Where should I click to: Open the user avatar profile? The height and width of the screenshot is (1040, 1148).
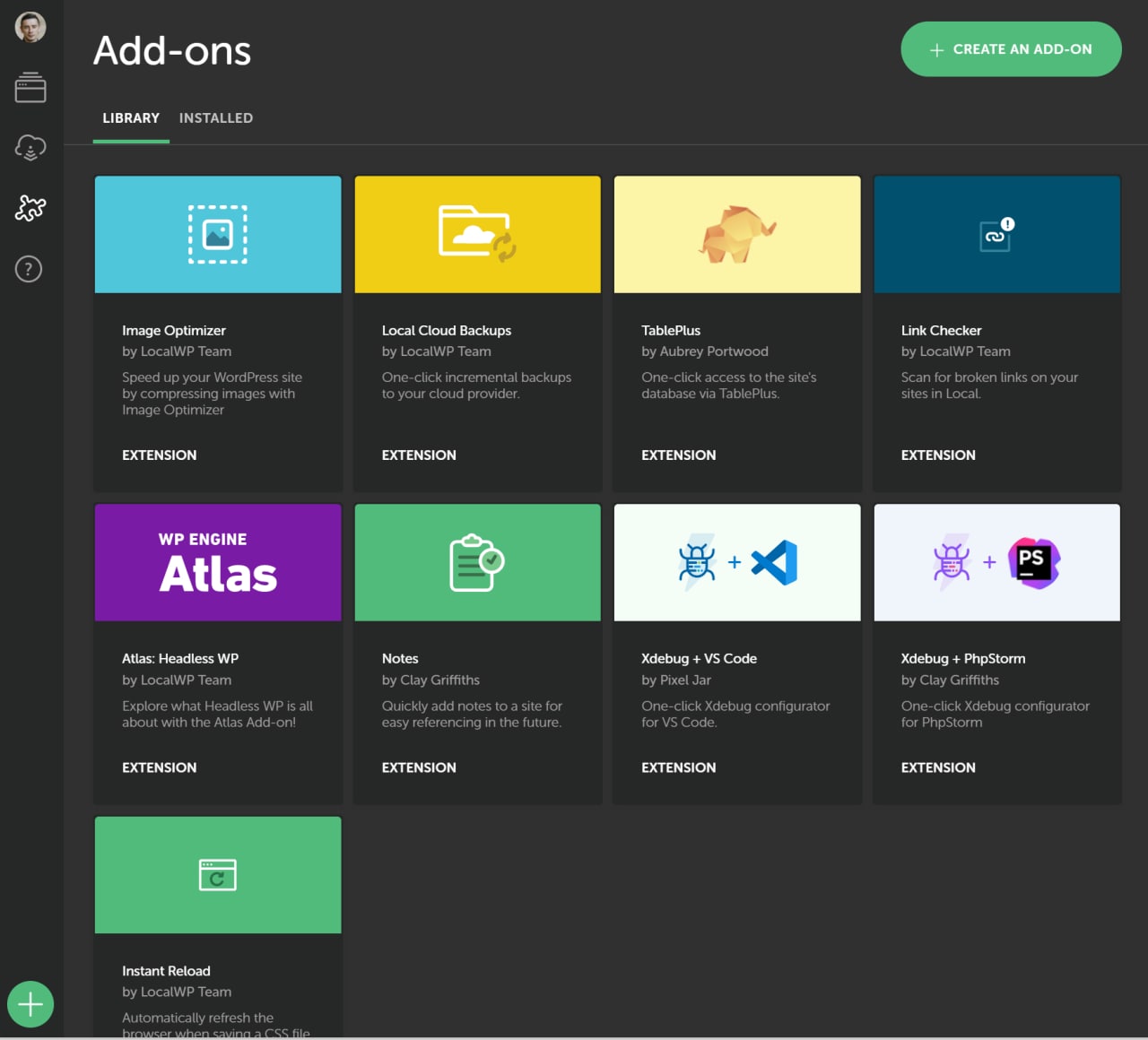coord(30,27)
